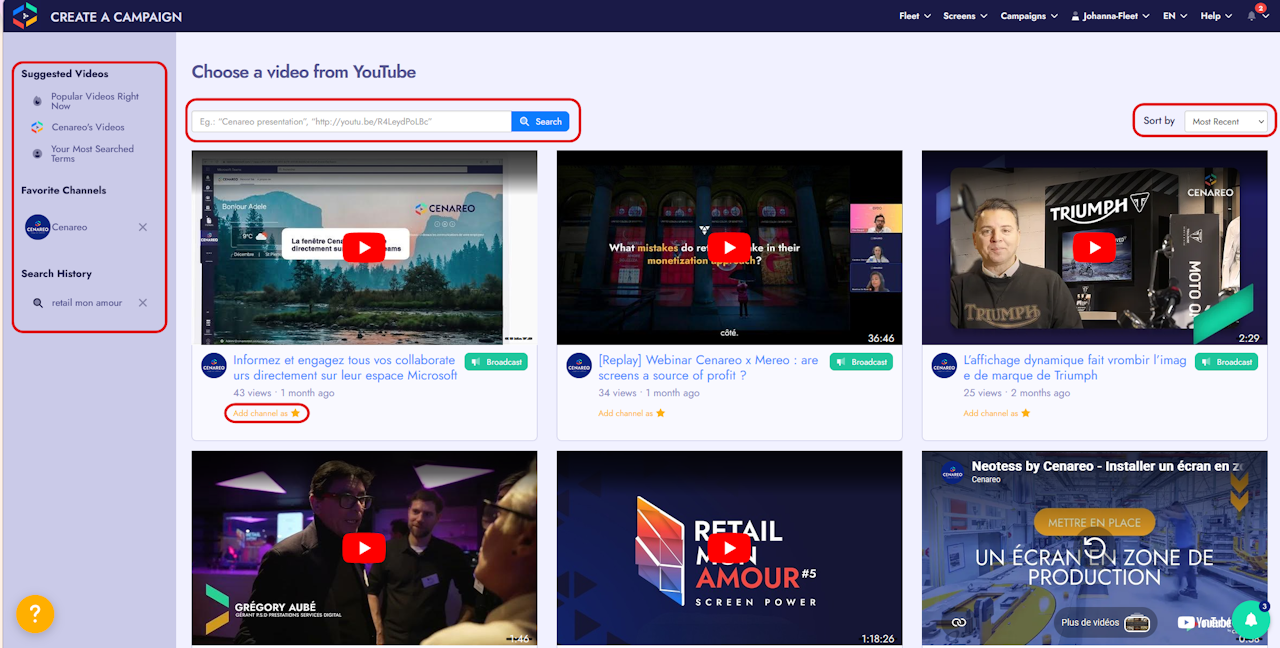Broadcast the 'Informez et engagez' video
Image resolution: width=1280 pixels, height=648 pixels.
pyautogui.click(x=496, y=362)
